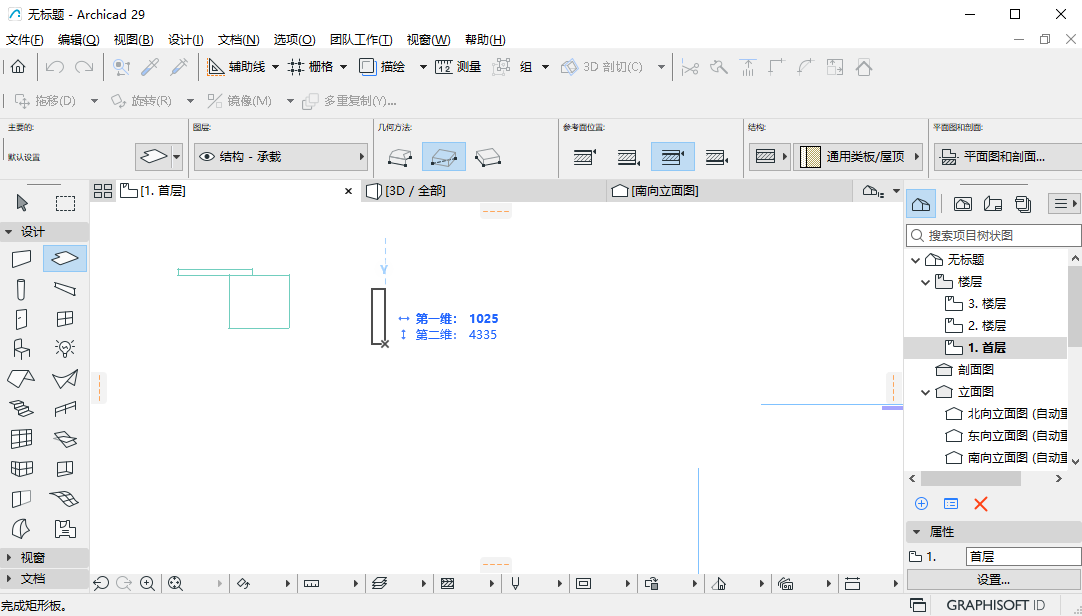Click the Measure tool in toolbar

tap(458, 67)
